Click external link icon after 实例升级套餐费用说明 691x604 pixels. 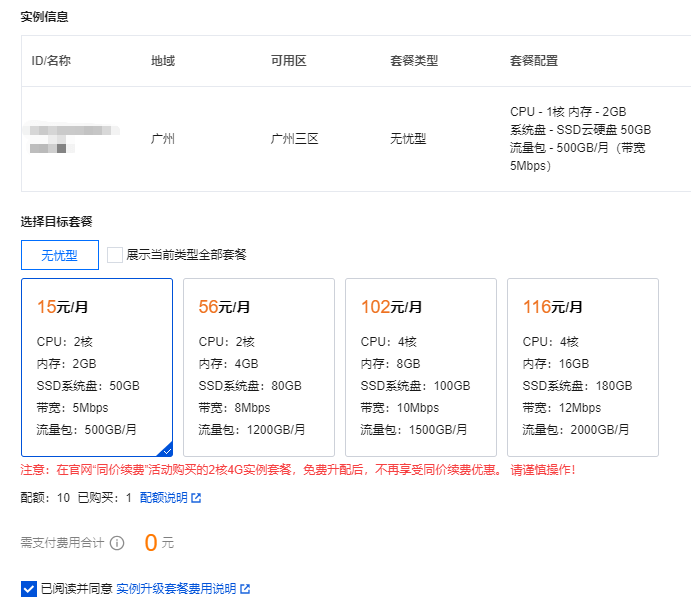pyautogui.click(x=245, y=589)
